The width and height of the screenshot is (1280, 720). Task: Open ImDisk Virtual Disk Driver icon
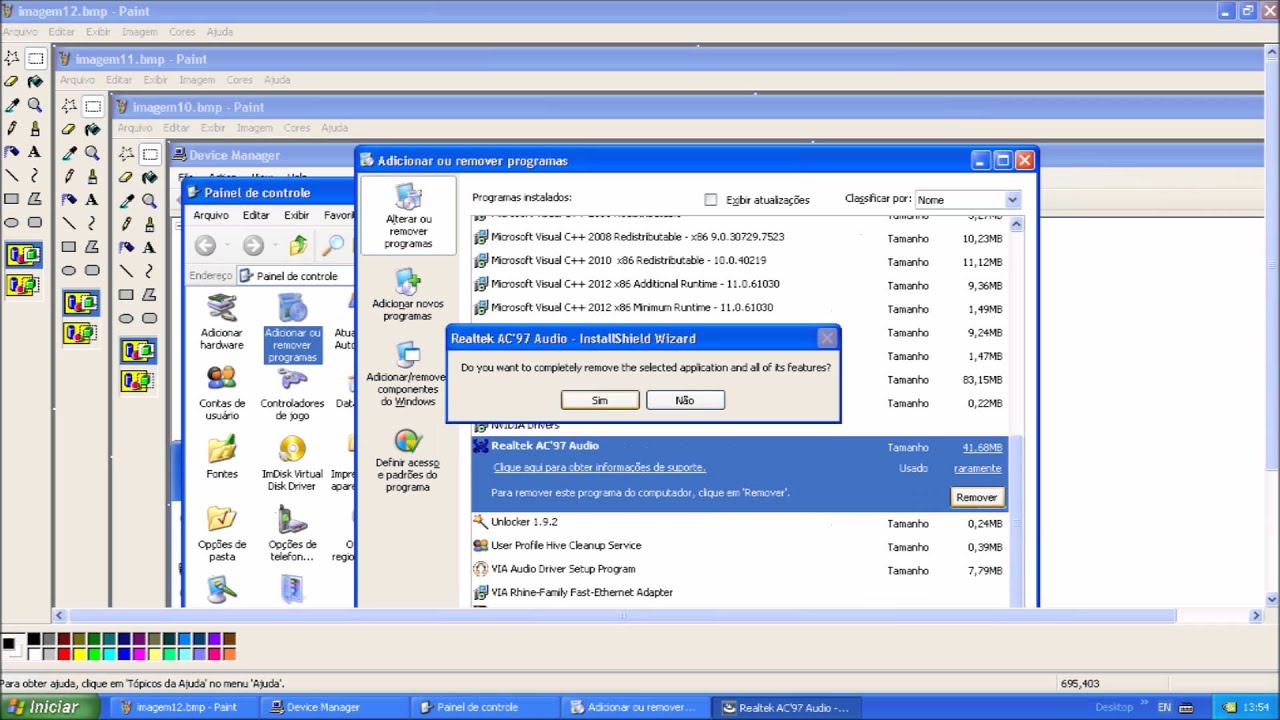tap(292, 464)
